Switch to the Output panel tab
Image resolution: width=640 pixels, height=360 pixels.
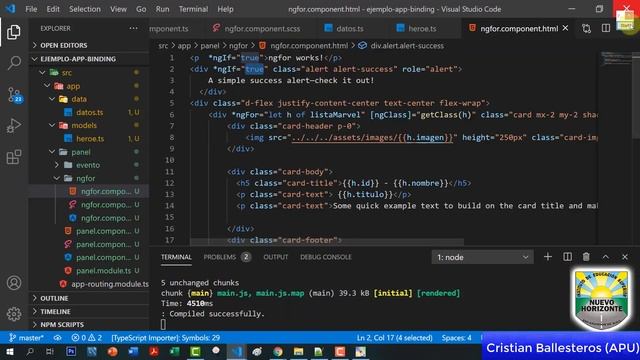click(x=276, y=257)
